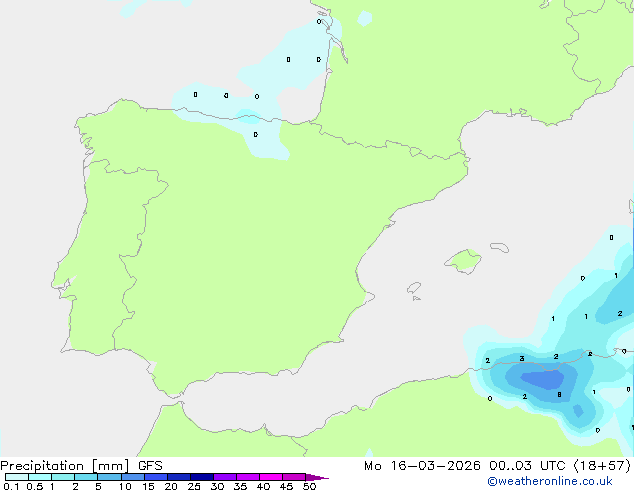The height and width of the screenshot is (490, 634).
Task: Select the 0.5–1 mm legend color swatch
Action: click(x=40, y=477)
